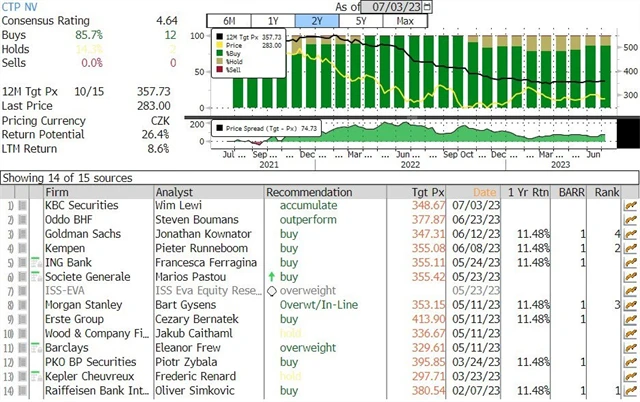The width and height of the screenshot is (640, 402).
Task: Click the diamond marker next to ISS-EVA overweight
Action: coord(272,291)
